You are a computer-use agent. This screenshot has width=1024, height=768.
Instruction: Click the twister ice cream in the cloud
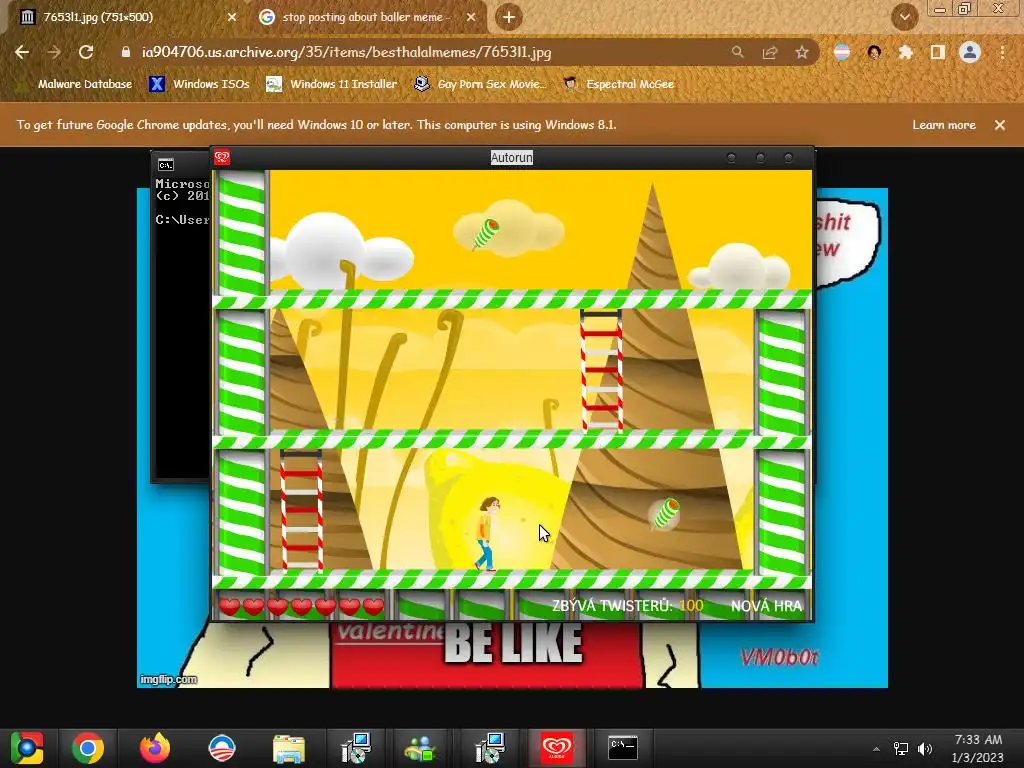tap(486, 234)
